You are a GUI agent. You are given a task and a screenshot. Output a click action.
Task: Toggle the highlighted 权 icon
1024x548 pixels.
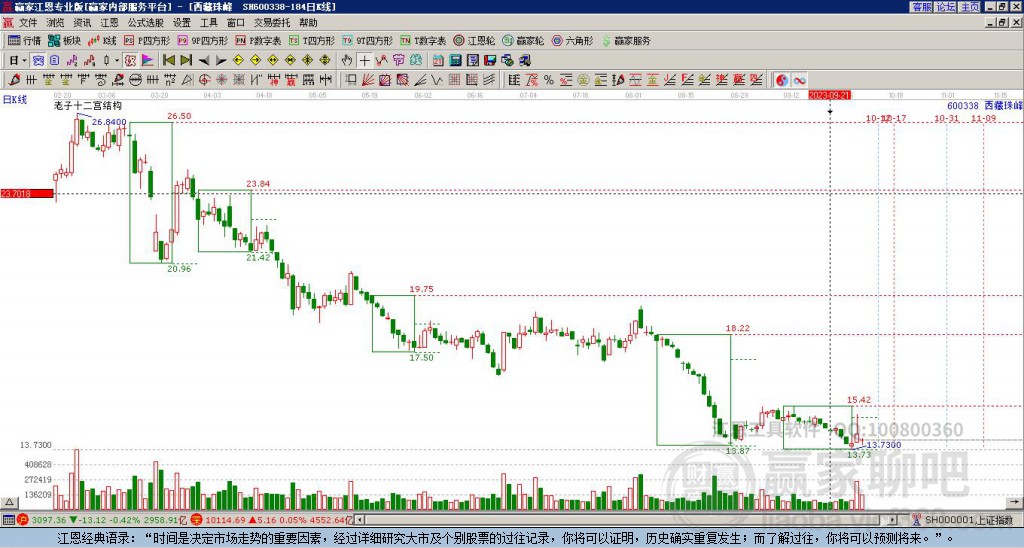130,61
